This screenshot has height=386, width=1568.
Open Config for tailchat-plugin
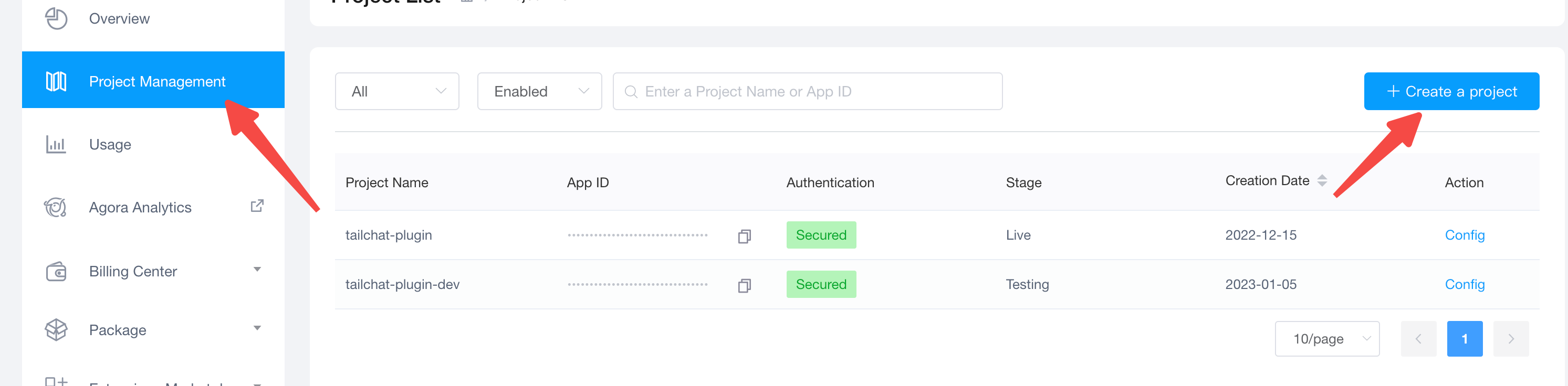click(x=1464, y=235)
